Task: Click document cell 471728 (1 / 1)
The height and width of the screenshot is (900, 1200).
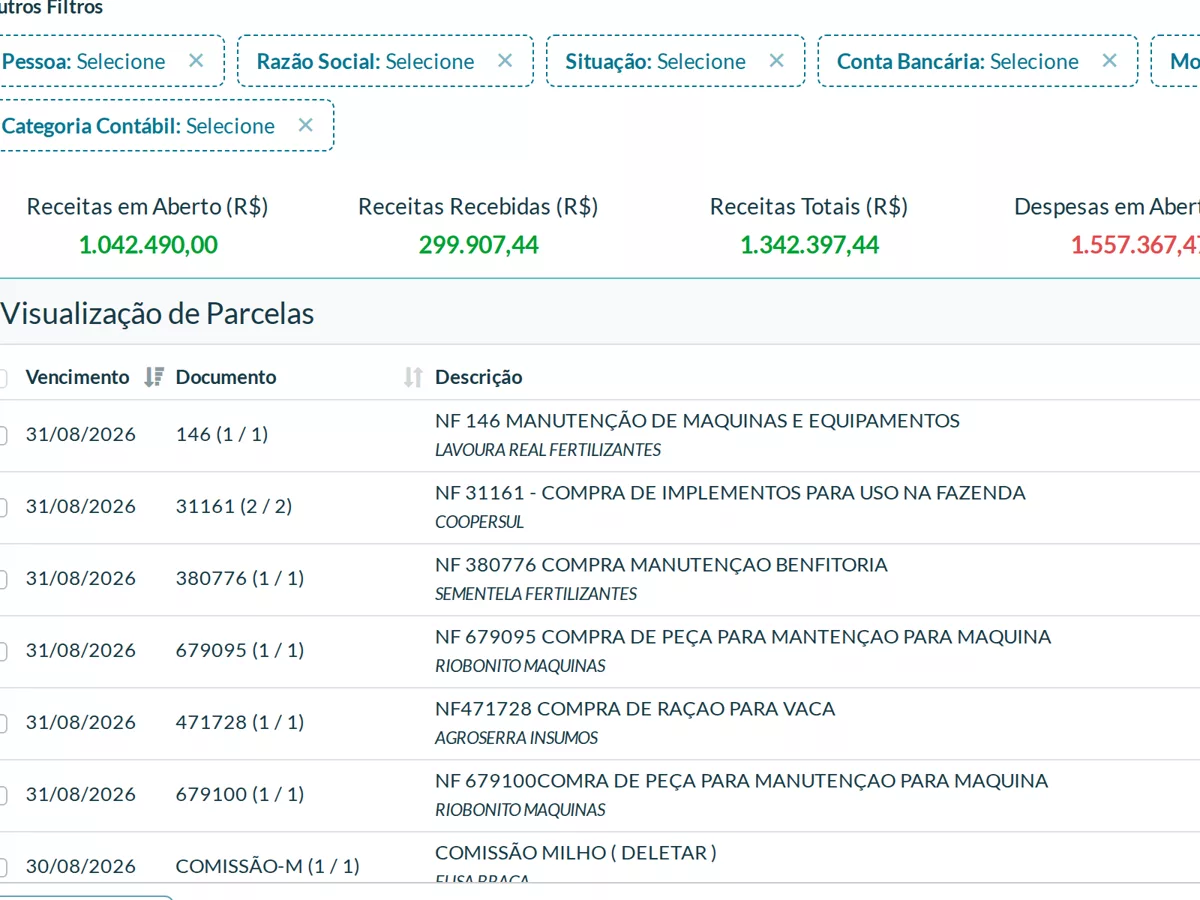Action: (240, 722)
